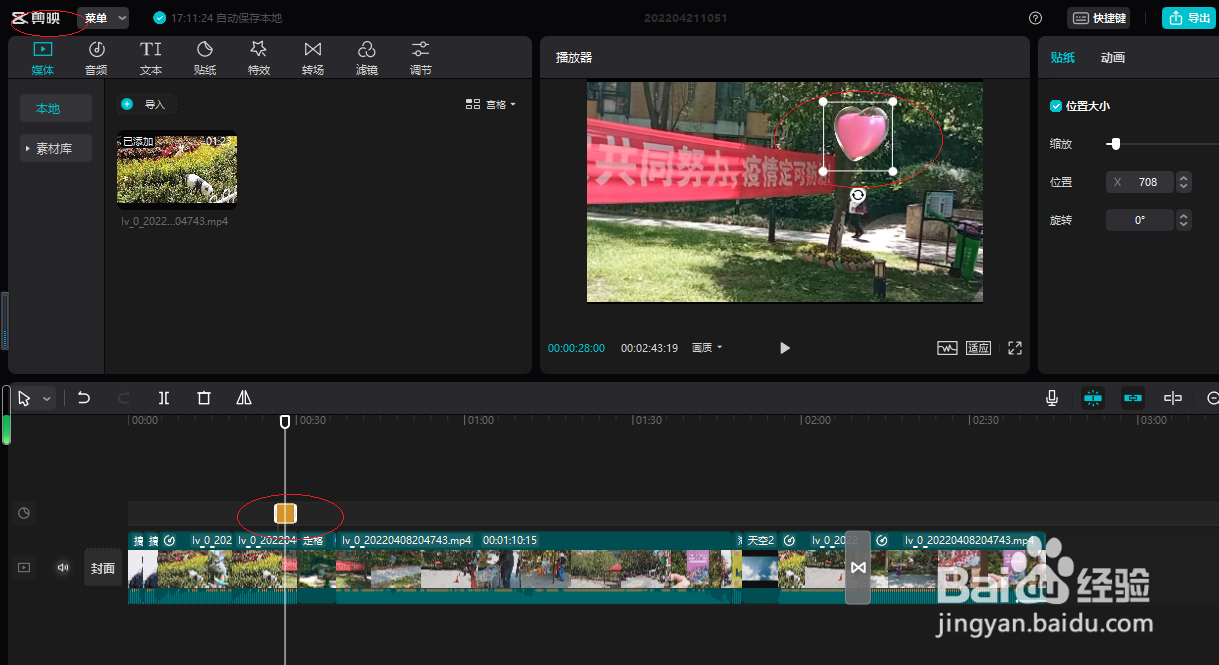
Task: Click the 导出 (Export) button
Action: point(1189,17)
